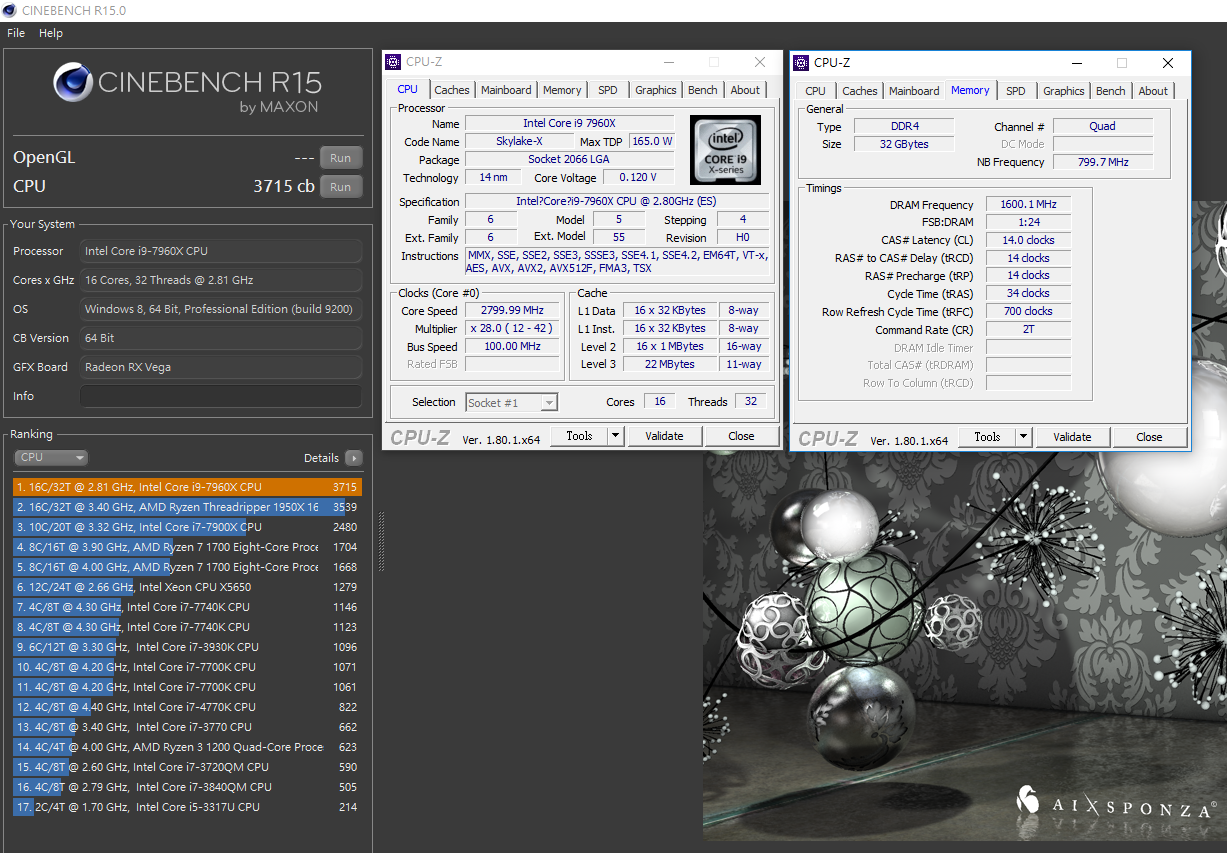Select the Intel Core i7-3770 ranking row

[188, 727]
